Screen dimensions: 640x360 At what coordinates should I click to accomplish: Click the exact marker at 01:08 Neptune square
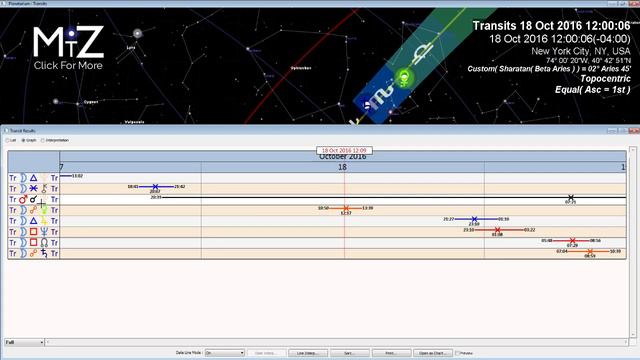click(x=497, y=230)
